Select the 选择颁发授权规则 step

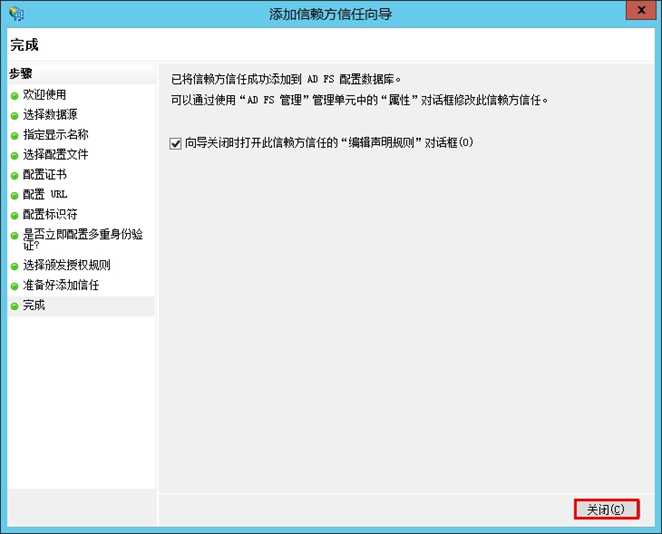point(66,265)
